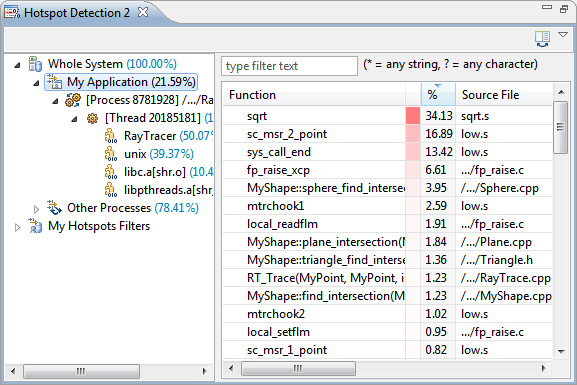Select Whole System (100.00%) entry

112,64
